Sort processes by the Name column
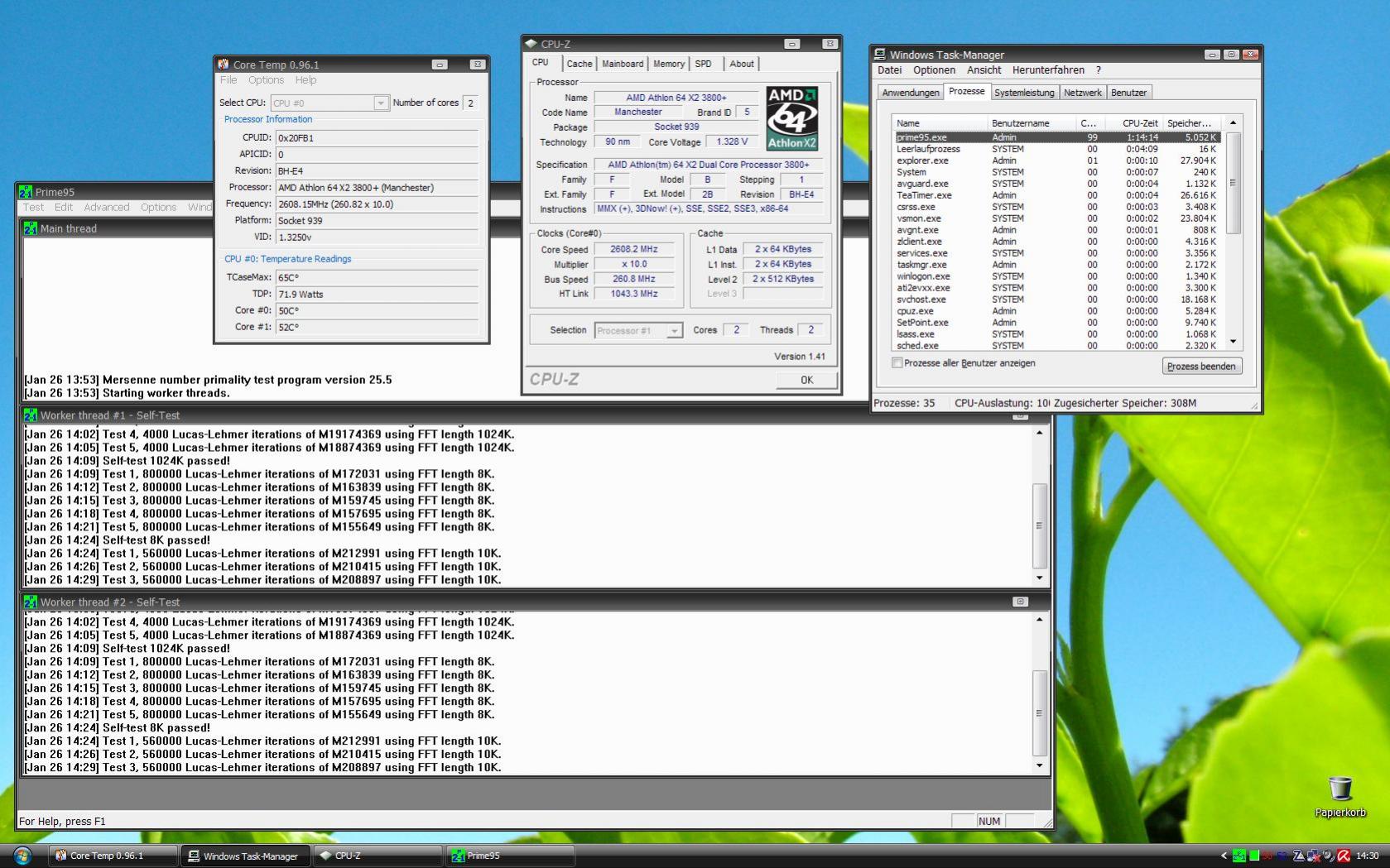The image size is (1390, 868). 941,123
